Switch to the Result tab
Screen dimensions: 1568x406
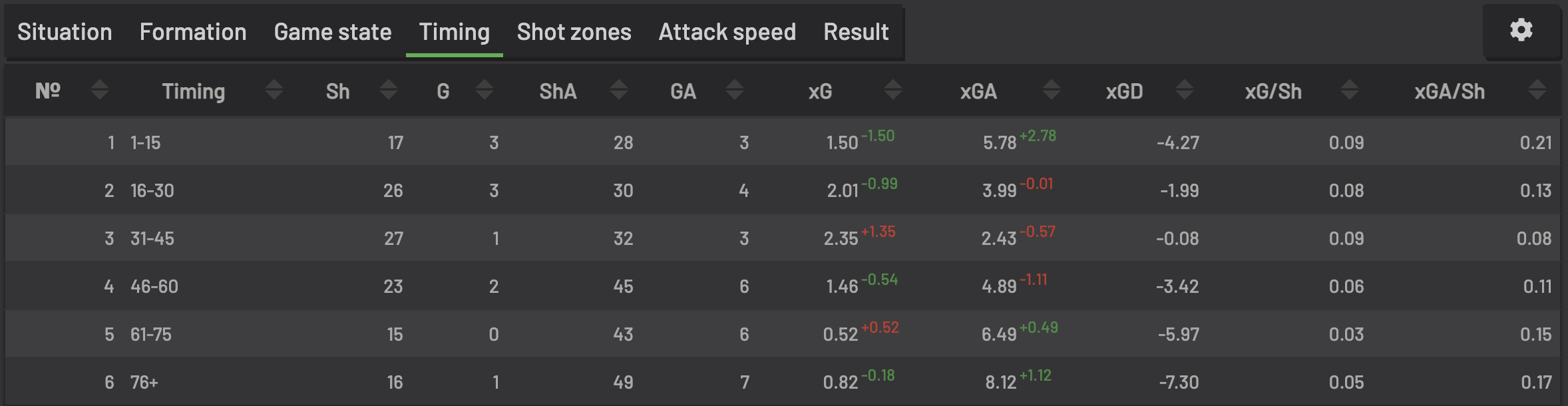point(856,32)
